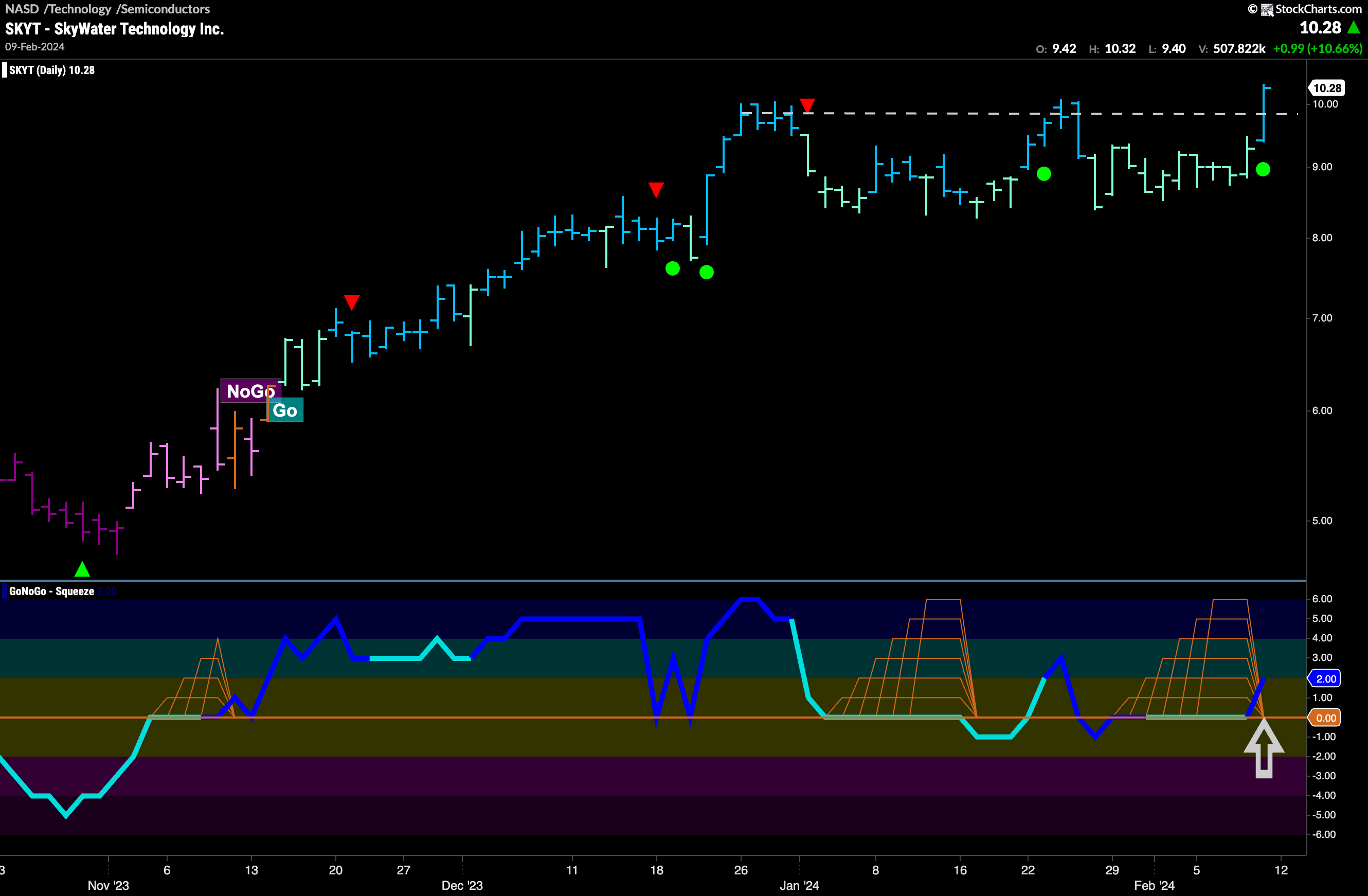Click the 16 date tick label
The height and width of the screenshot is (896, 1368).
pos(960,870)
